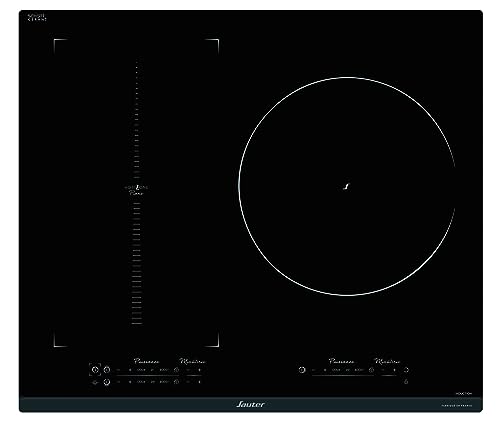Tap the right round zone power button
500x422 pixels.
(x=302, y=370)
